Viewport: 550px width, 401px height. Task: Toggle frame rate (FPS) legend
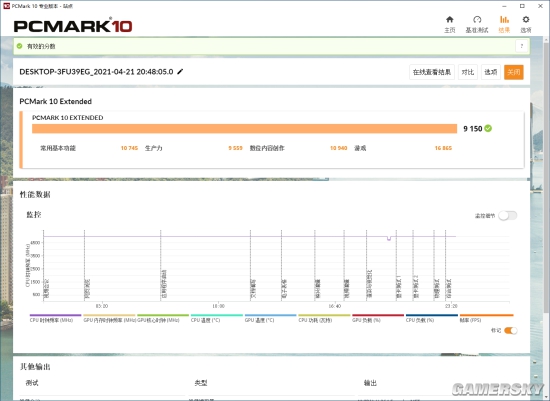[486, 318]
